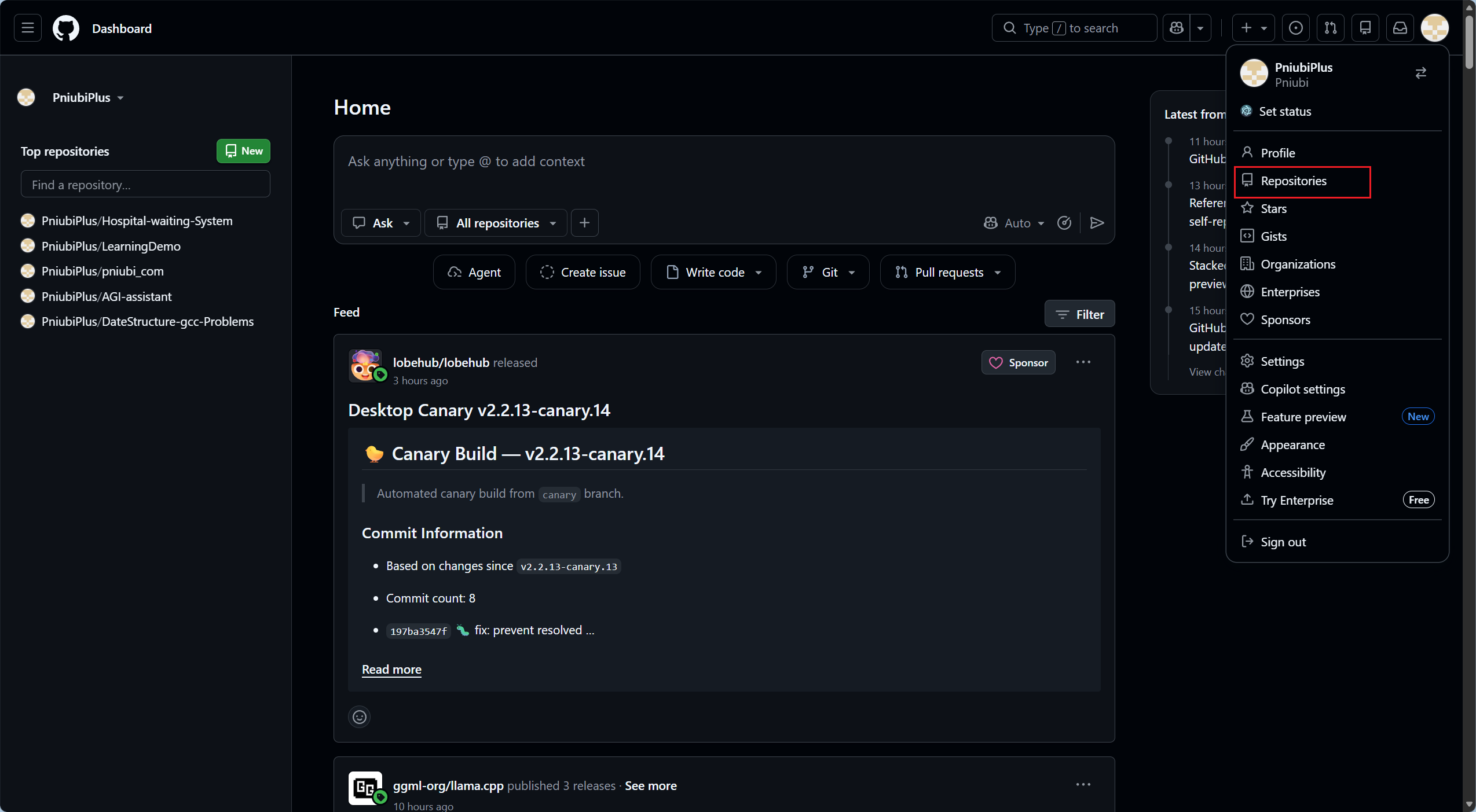The image size is (1476, 812).
Task: Open lobehub release options ellipsis menu
Action: 1083,362
